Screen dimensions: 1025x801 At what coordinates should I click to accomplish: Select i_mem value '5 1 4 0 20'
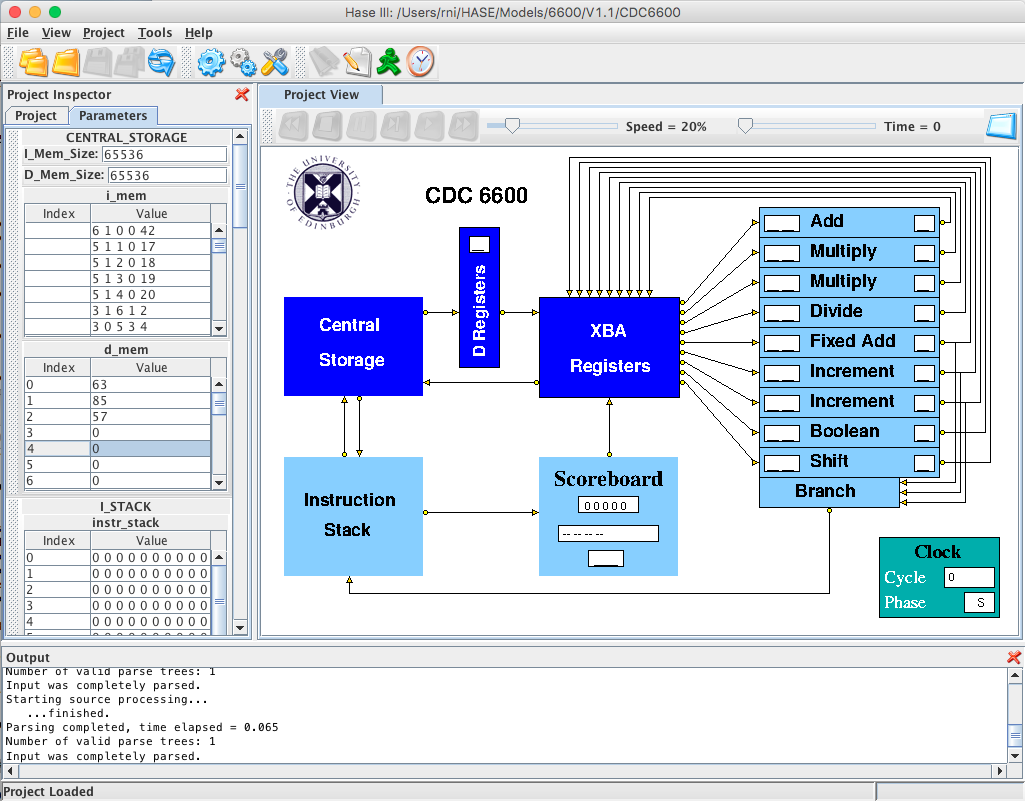click(x=150, y=294)
